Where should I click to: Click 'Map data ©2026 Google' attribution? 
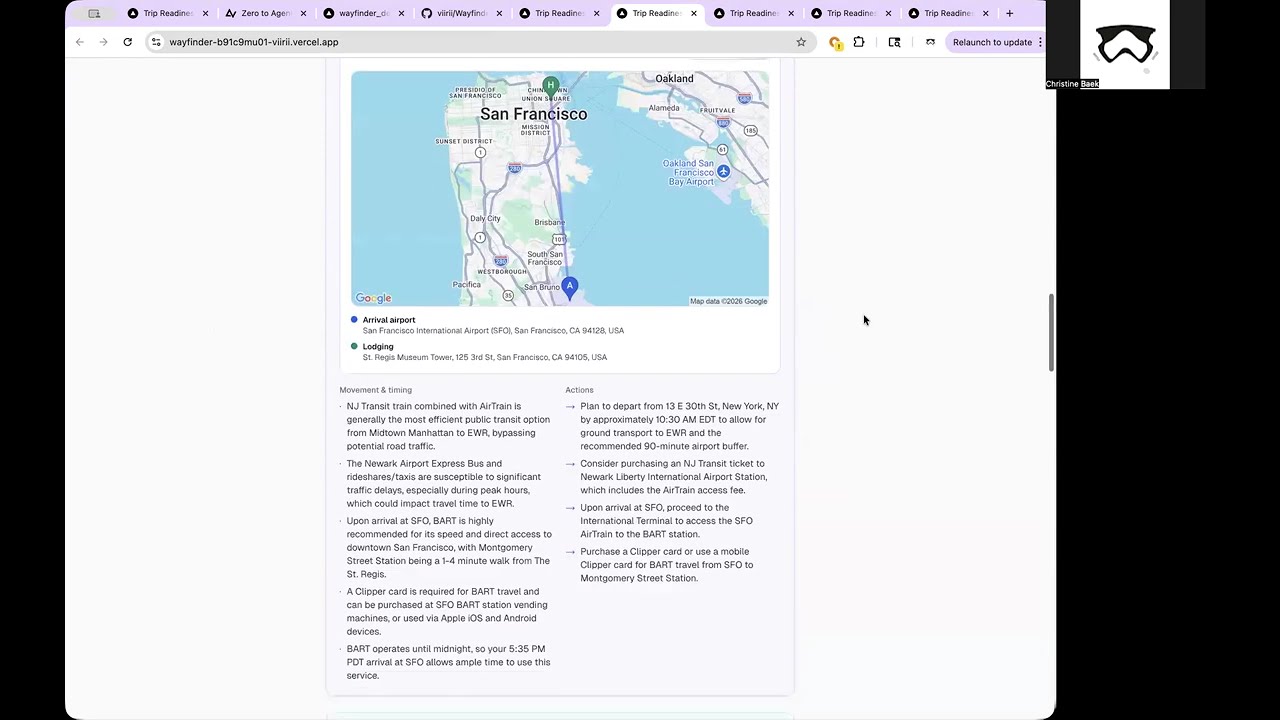(728, 301)
